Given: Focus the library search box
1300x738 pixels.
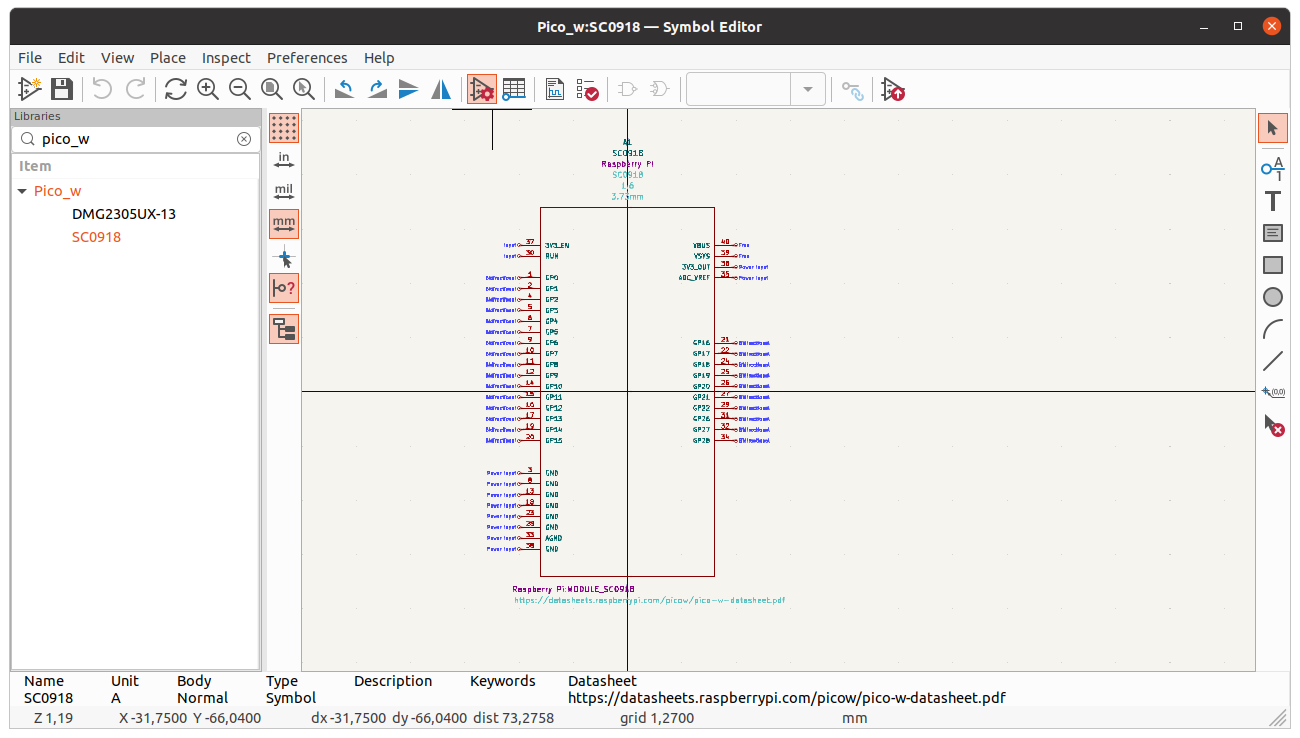Looking at the screenshot, I should click(137, 139).
